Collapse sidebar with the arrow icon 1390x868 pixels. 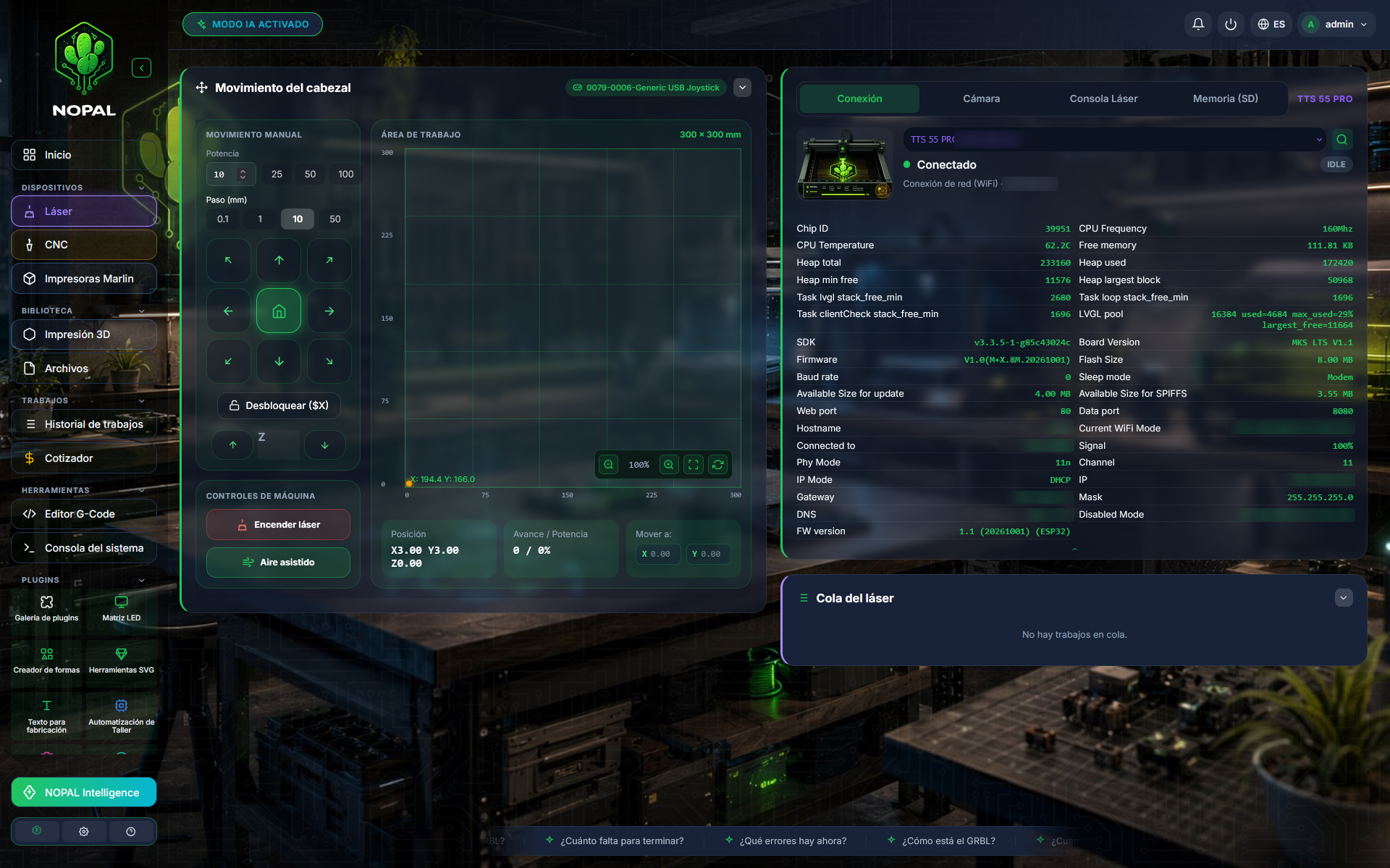pyautogui.click(x=141, y=68)
